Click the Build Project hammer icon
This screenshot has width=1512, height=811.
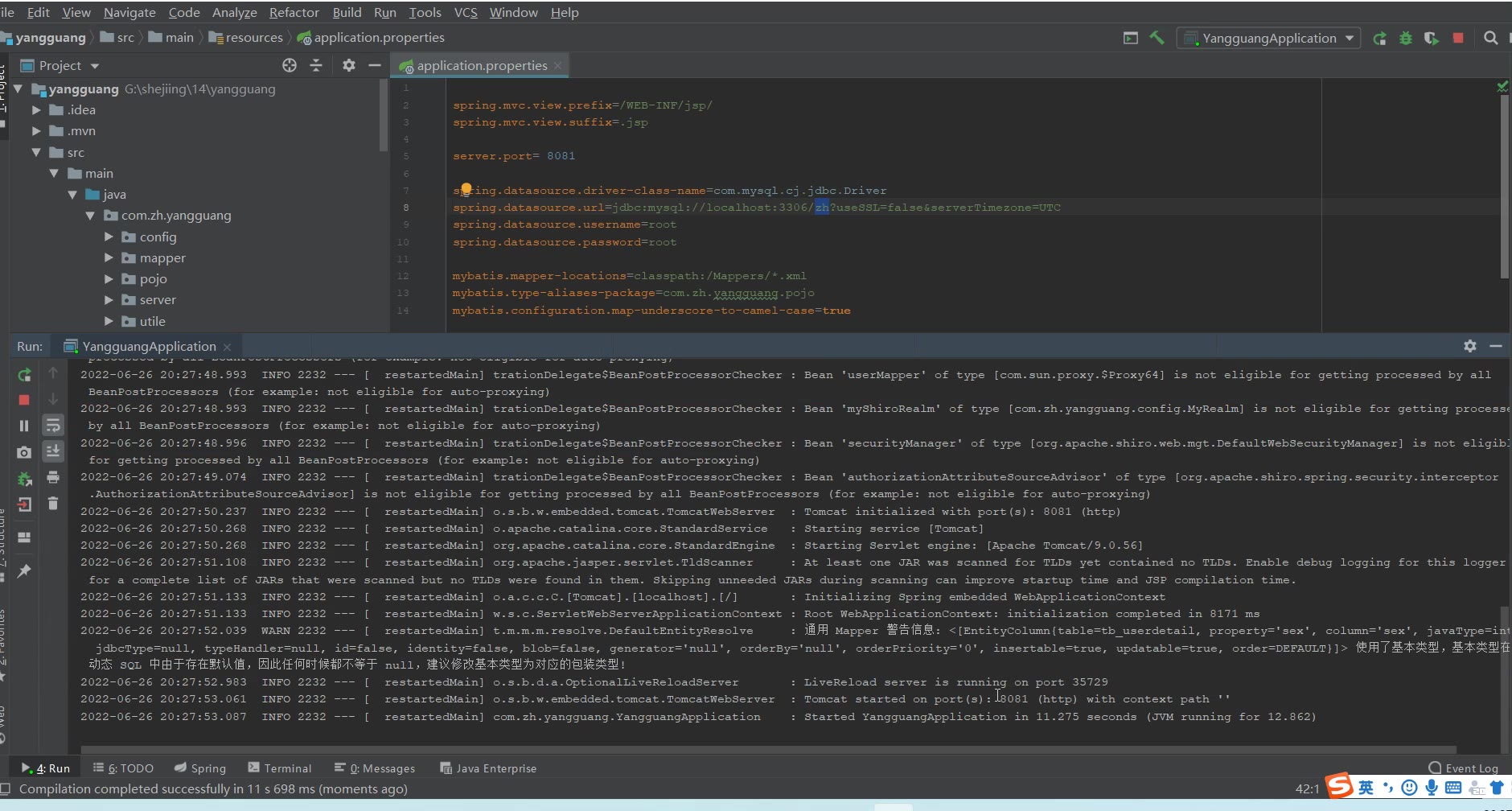pos(1157,38)
